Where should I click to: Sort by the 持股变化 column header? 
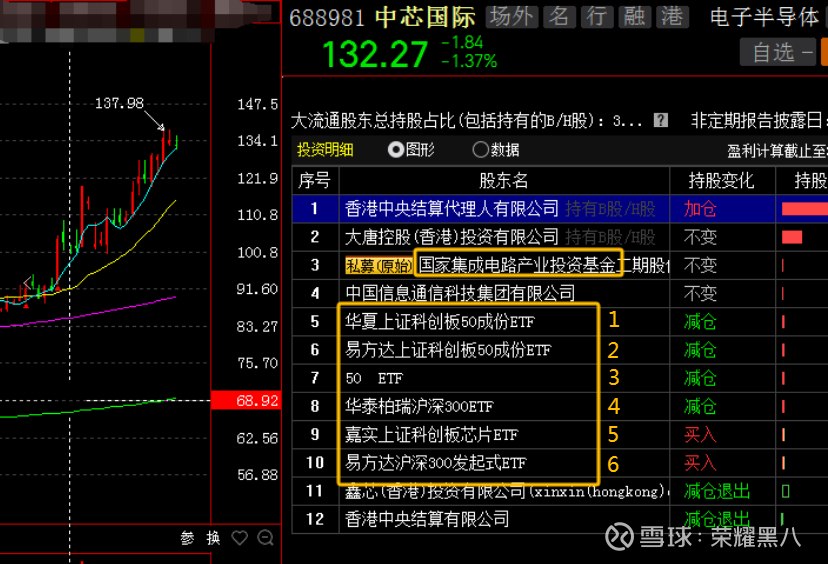[x=721, y=181]
